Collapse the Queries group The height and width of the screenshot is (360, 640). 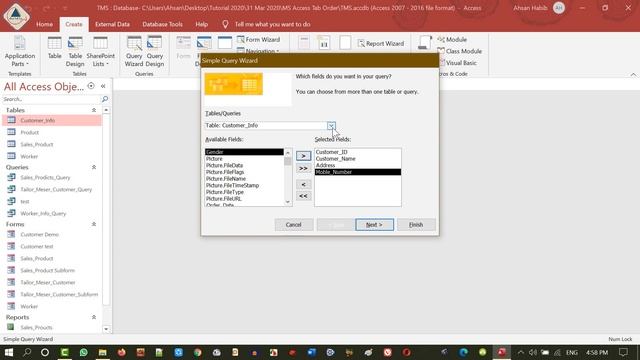click(x=94, y=167)
